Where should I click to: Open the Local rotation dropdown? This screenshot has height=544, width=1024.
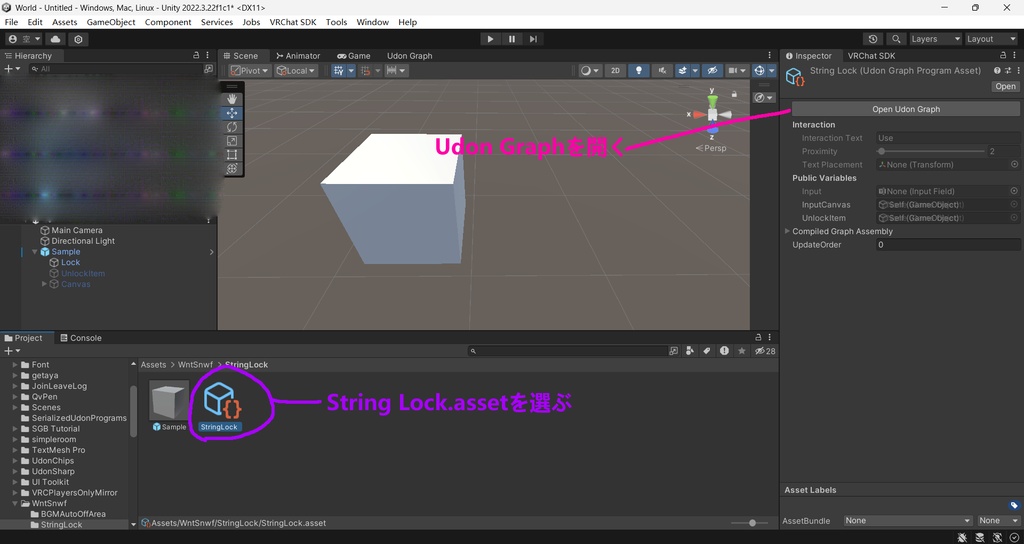coord(296,71)
